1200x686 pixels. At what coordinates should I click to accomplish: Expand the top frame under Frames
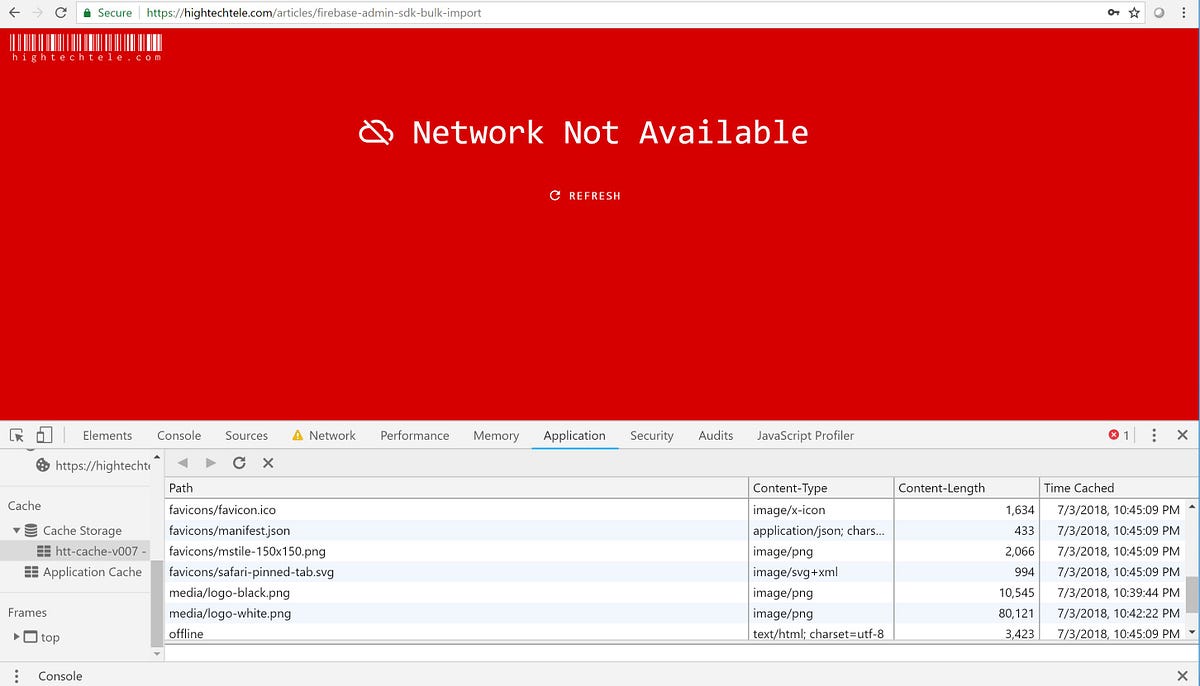(x=16, y=637)
